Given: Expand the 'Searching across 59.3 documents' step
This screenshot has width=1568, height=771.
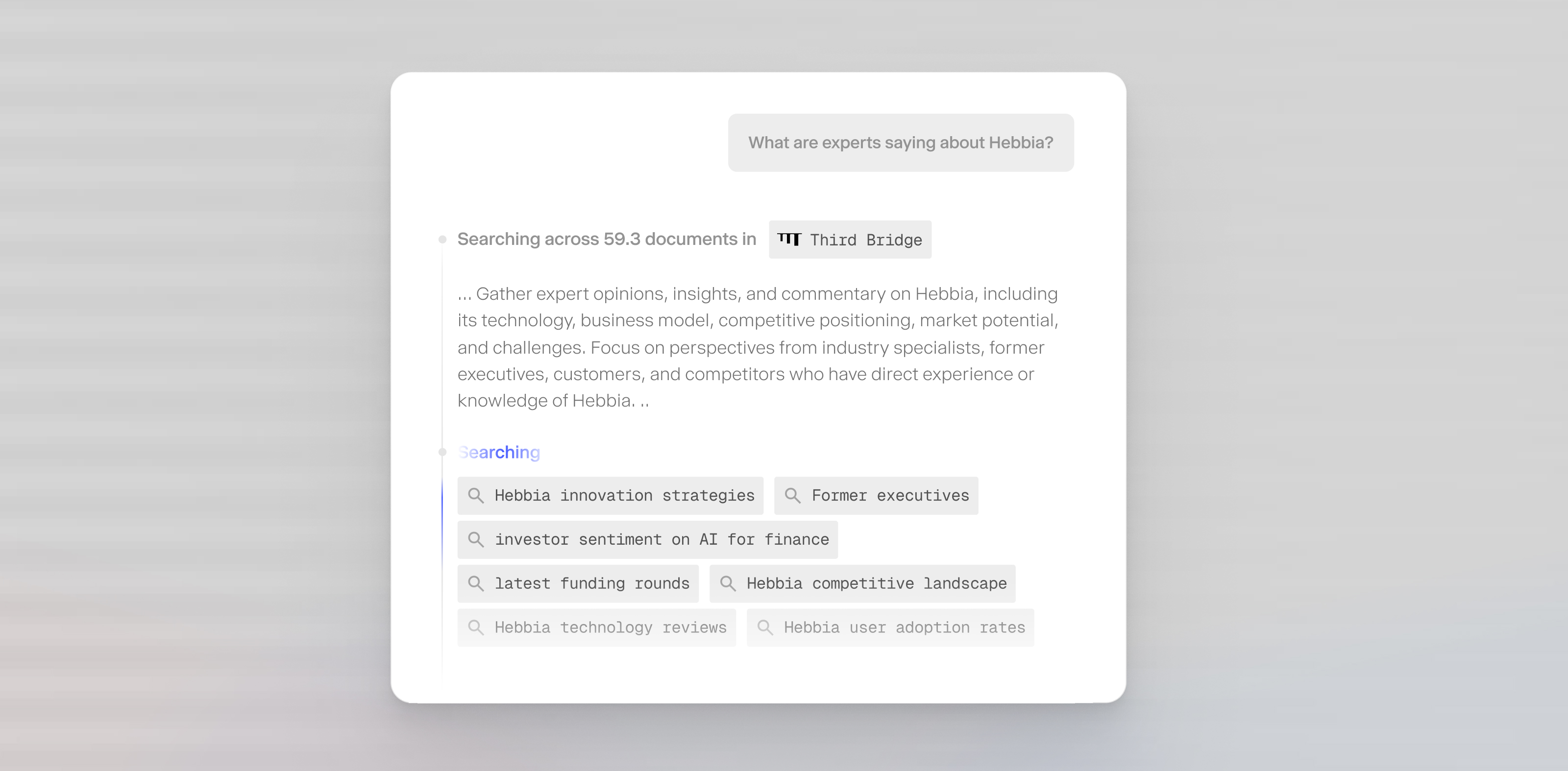Looking at the screenshot, I should pyautogui.click(x=607, y=239).
